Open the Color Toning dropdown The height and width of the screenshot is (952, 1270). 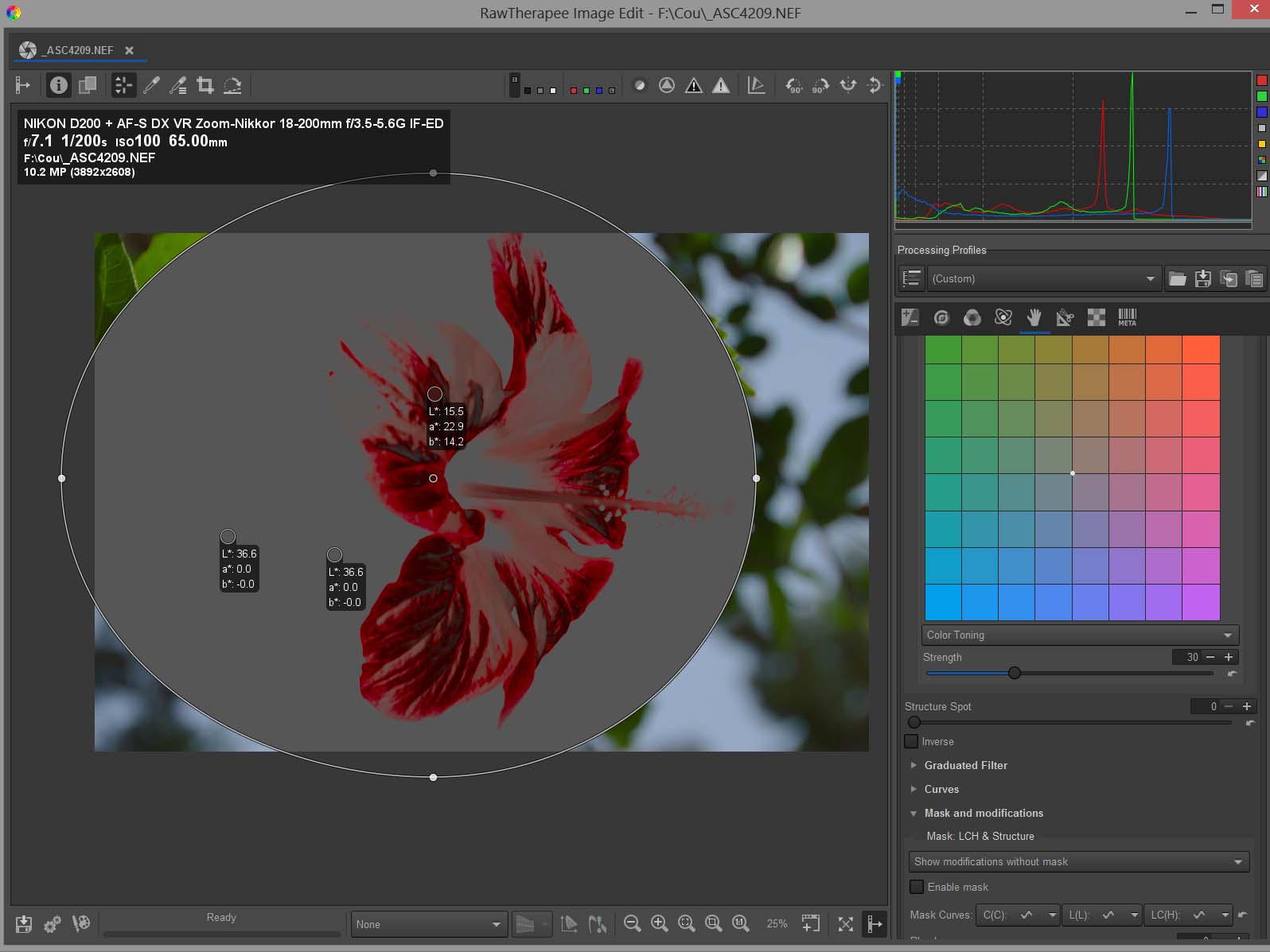1079,635
